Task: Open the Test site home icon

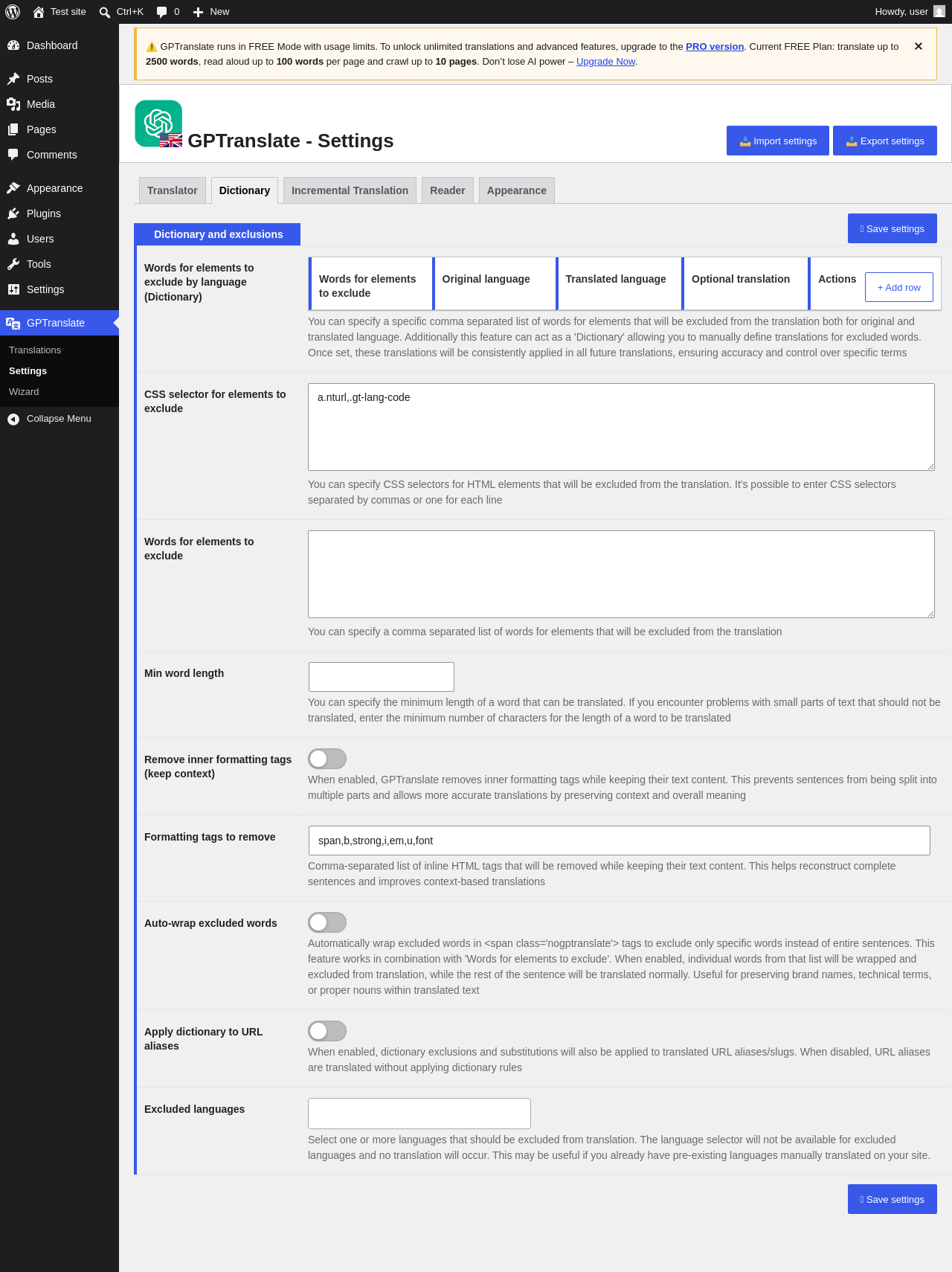Action: point(39,12)
